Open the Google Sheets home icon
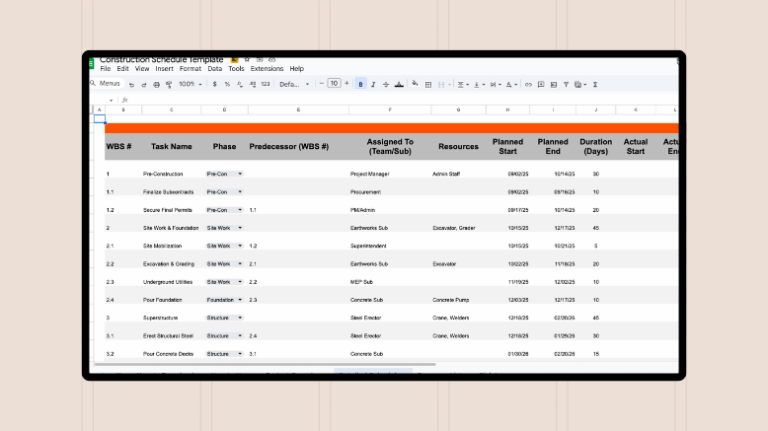This screenshot has width=768, height=431. [x=92, y=63]
